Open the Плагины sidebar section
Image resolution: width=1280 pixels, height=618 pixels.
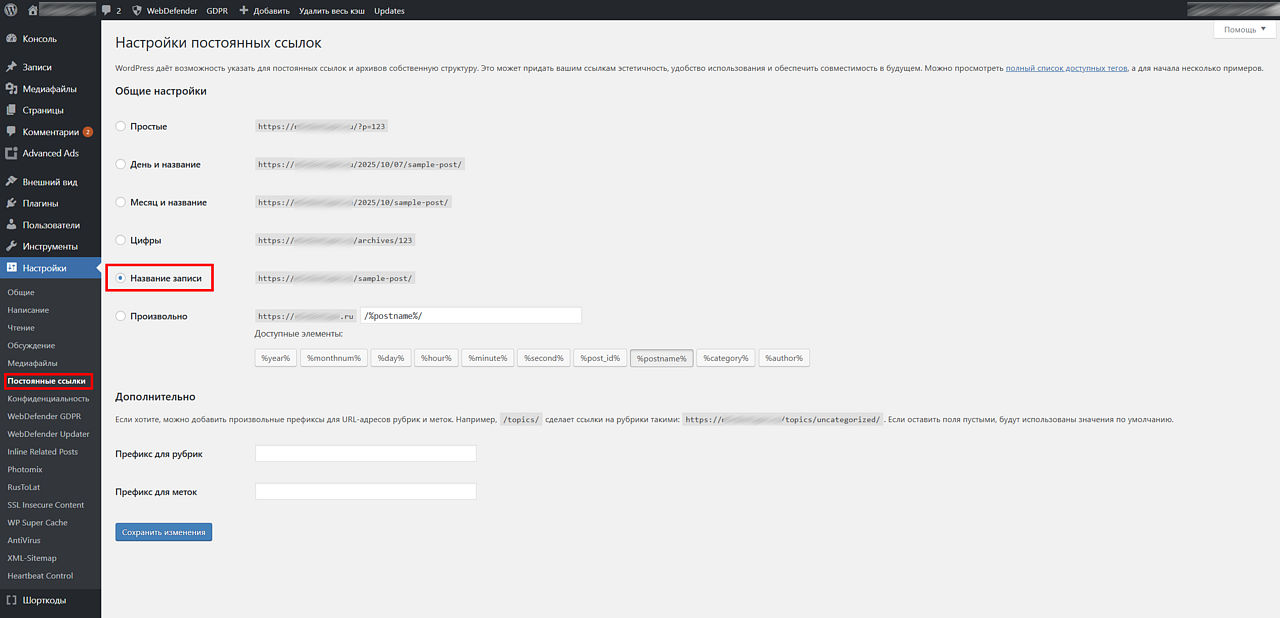[40, 204]
